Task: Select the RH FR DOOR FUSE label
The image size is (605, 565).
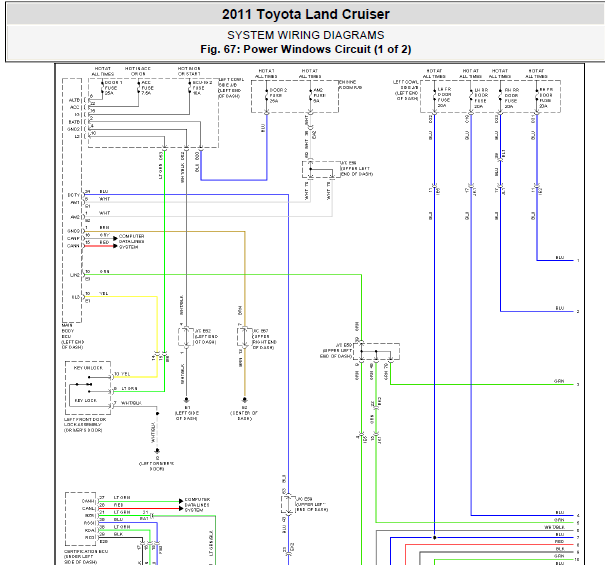Action: coord(546,97)
